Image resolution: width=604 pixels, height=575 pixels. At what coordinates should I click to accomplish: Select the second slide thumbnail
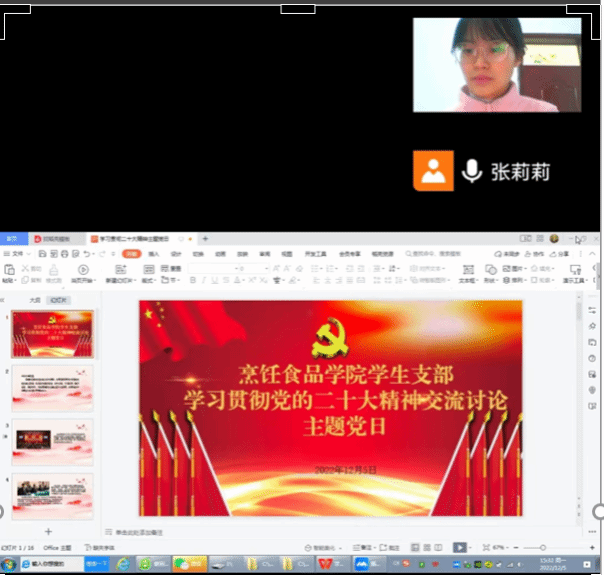52,388
